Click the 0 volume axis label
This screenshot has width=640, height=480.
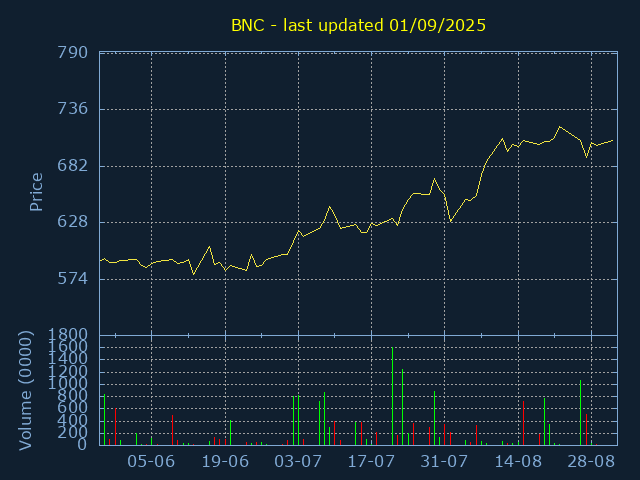82,444
